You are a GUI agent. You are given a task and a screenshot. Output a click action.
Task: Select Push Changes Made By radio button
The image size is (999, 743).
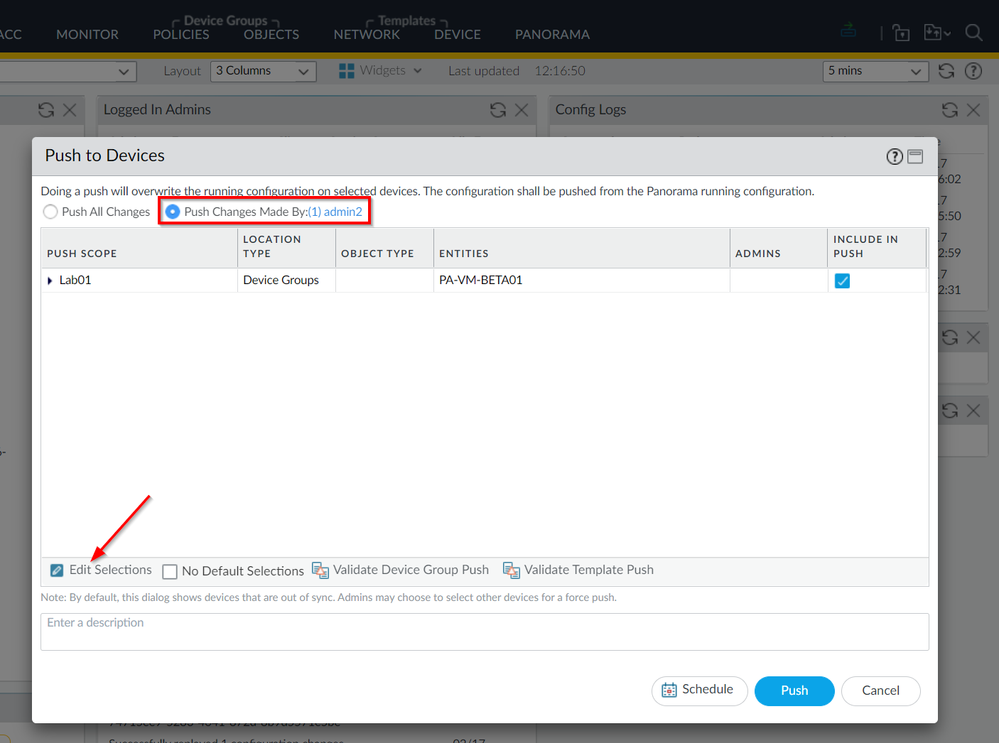[x=172, y=212]
